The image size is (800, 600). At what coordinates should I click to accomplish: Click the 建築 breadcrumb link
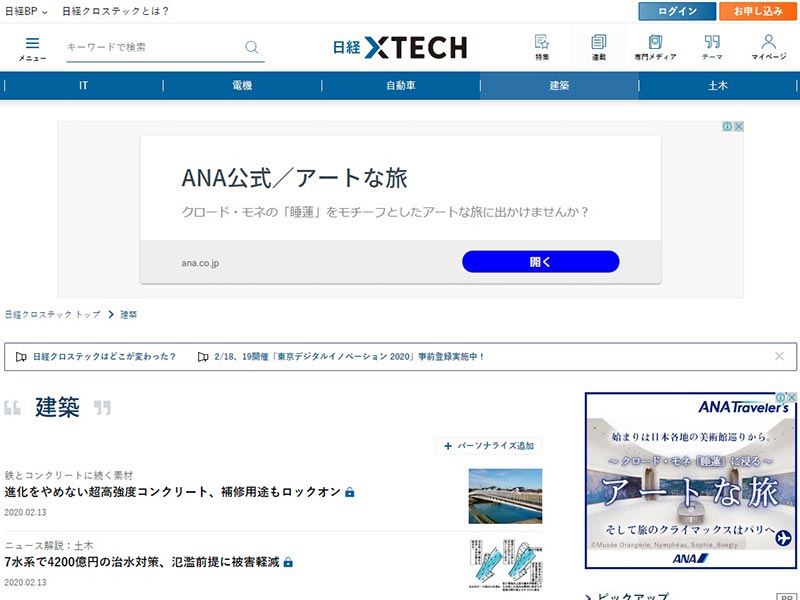click(x=129, y=314)
